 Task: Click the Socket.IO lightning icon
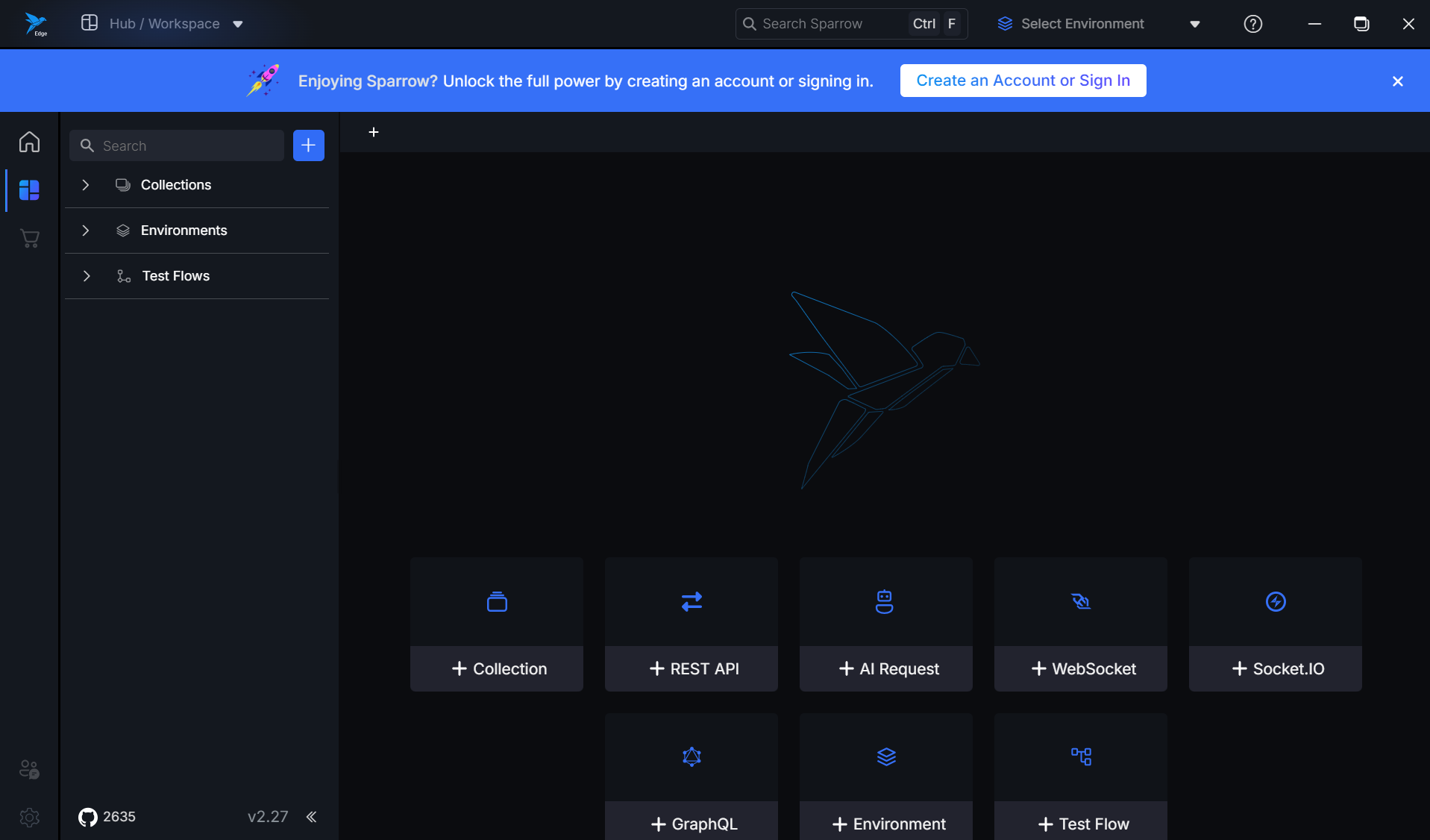click(x=1276, y=601)
